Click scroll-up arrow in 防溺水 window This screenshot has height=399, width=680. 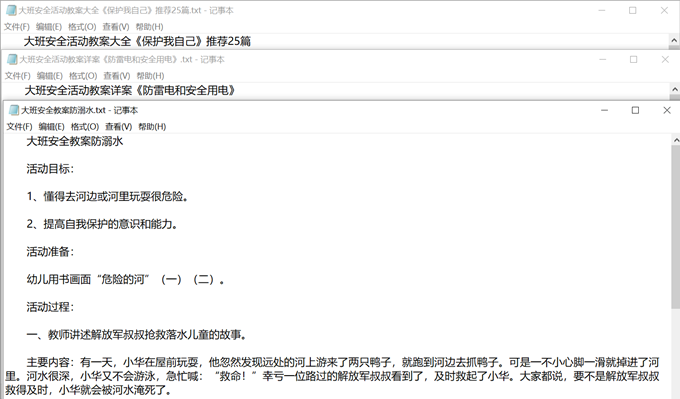tap(676, 140)
